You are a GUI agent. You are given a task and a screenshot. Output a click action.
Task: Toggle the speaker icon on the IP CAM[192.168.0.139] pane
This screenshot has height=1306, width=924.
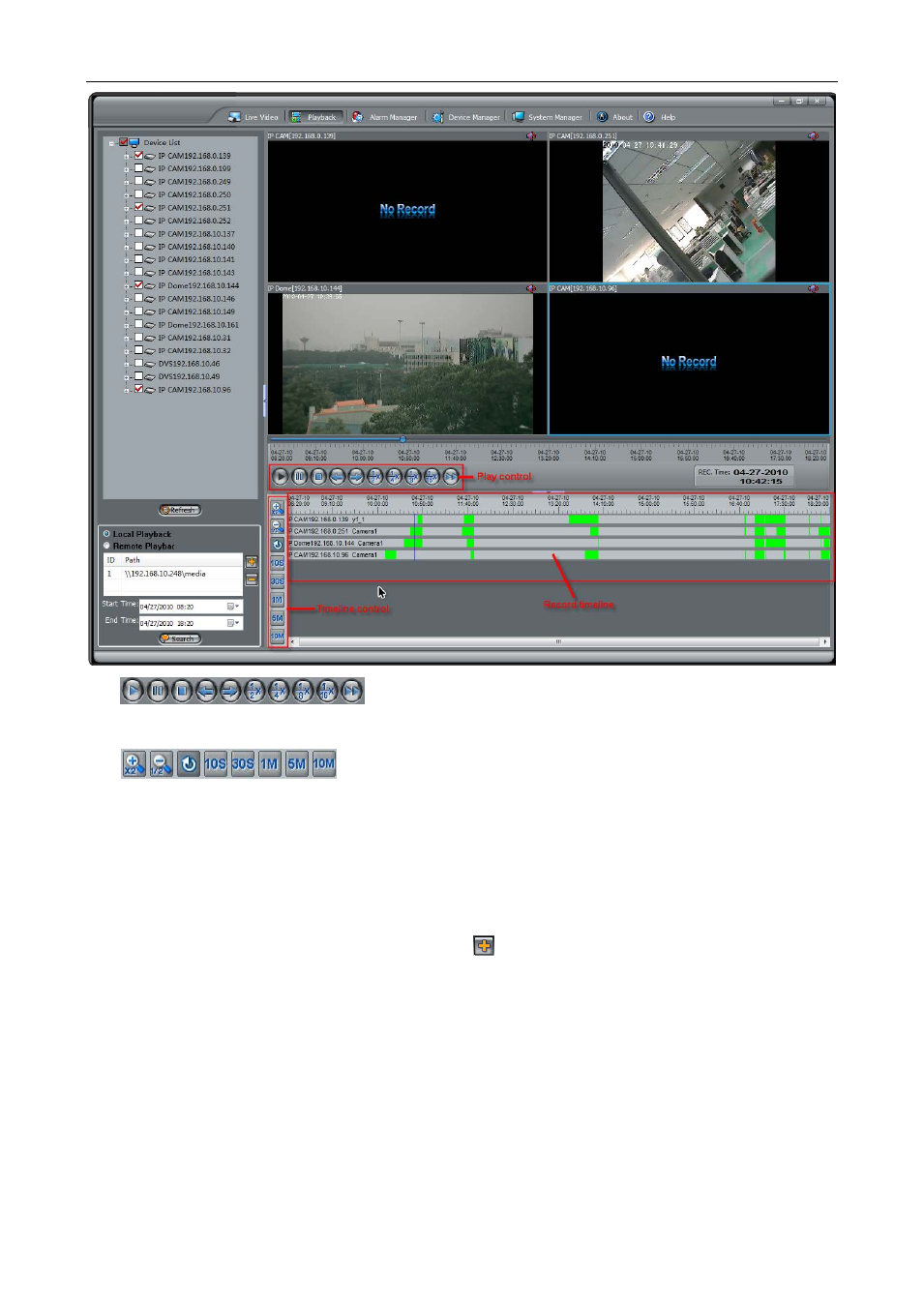[x=531, y=136]
